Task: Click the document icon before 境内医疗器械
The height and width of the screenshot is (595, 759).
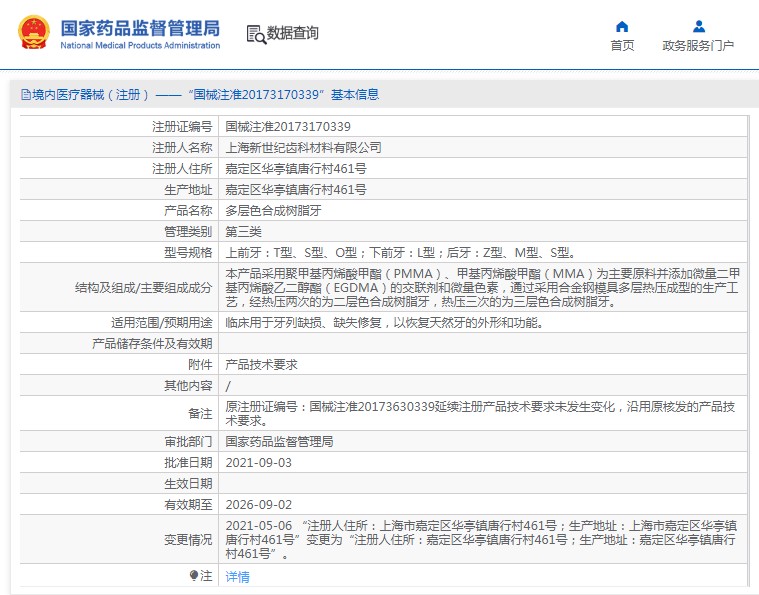Action: click(x=24, y=95)
